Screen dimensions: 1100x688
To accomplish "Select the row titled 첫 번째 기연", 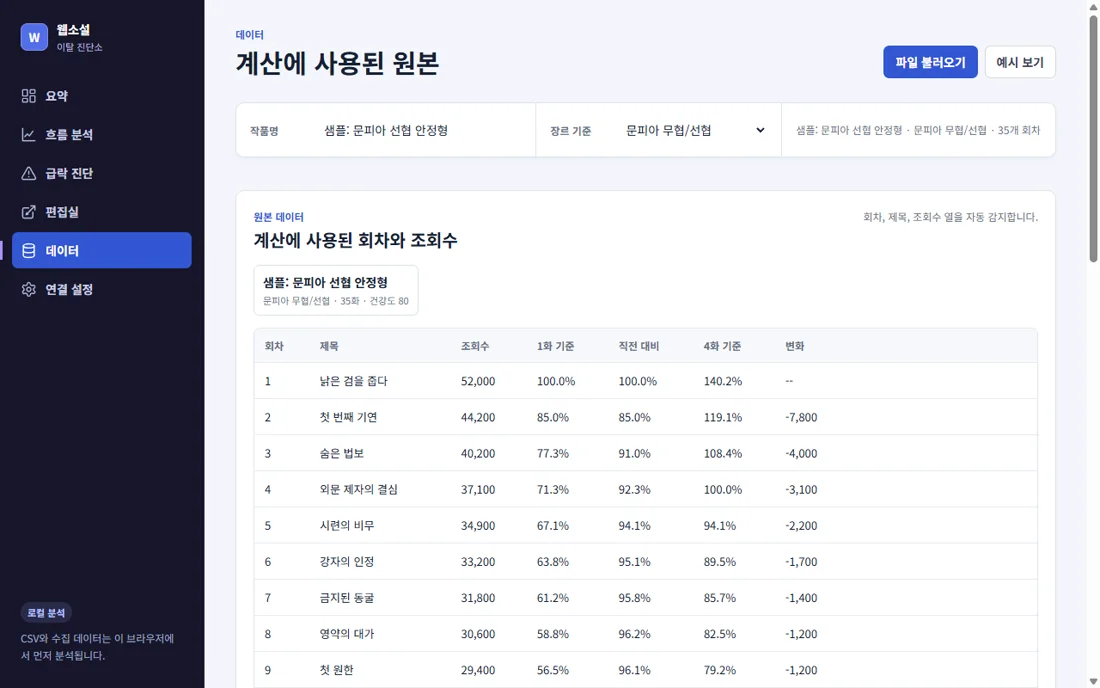I will [645, 417].
